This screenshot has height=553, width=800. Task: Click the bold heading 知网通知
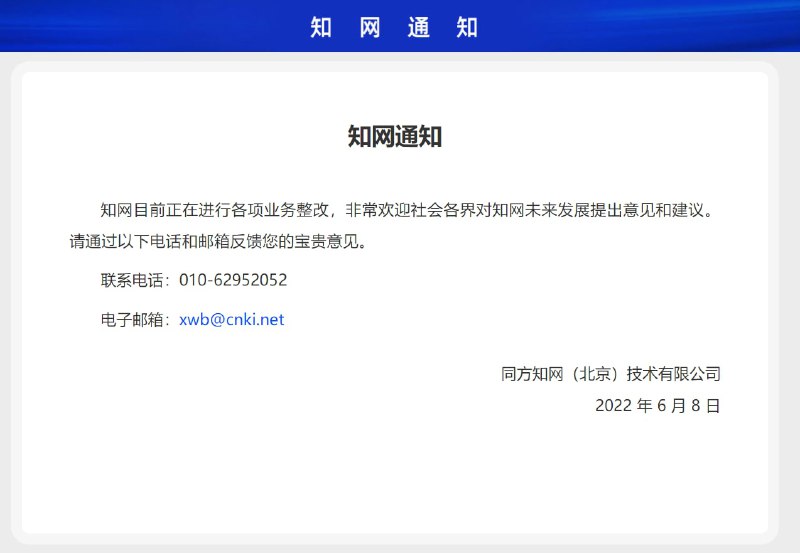[x=395, y=137]
